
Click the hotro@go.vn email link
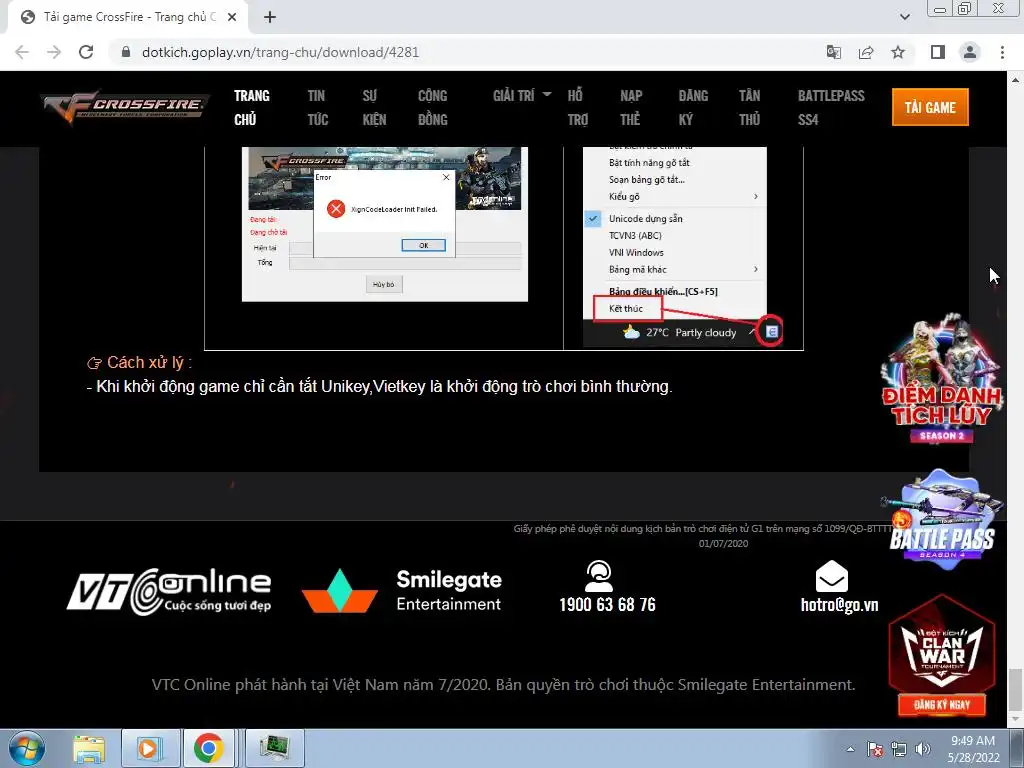[x=839, y=605]
